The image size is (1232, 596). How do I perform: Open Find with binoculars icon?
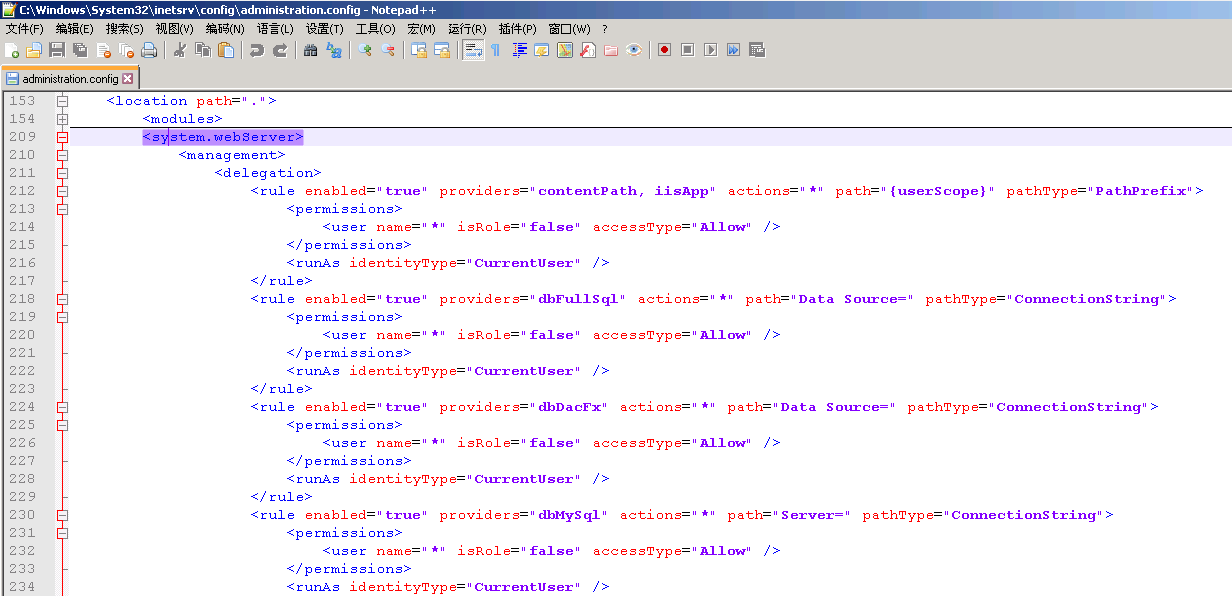pyautogui.click(x=311, y=50)
